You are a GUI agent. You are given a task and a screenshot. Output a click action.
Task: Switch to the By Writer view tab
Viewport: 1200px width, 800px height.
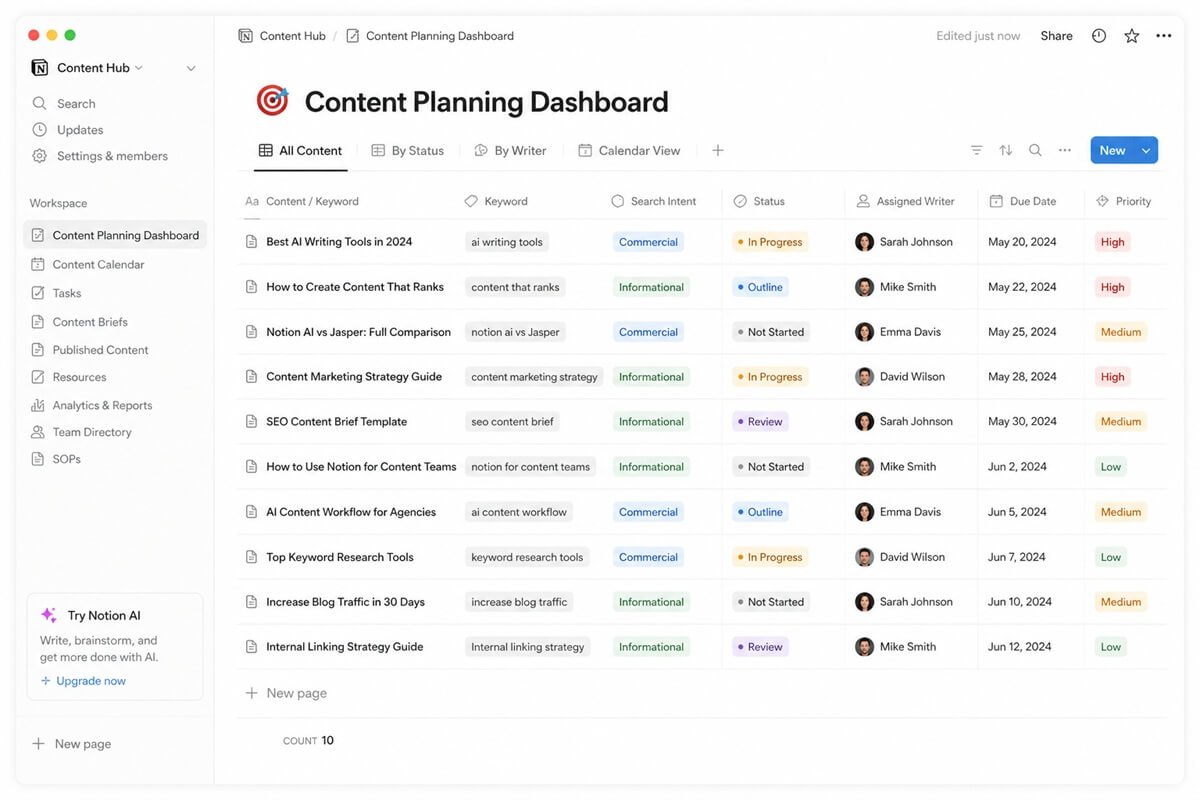point(510,151)
